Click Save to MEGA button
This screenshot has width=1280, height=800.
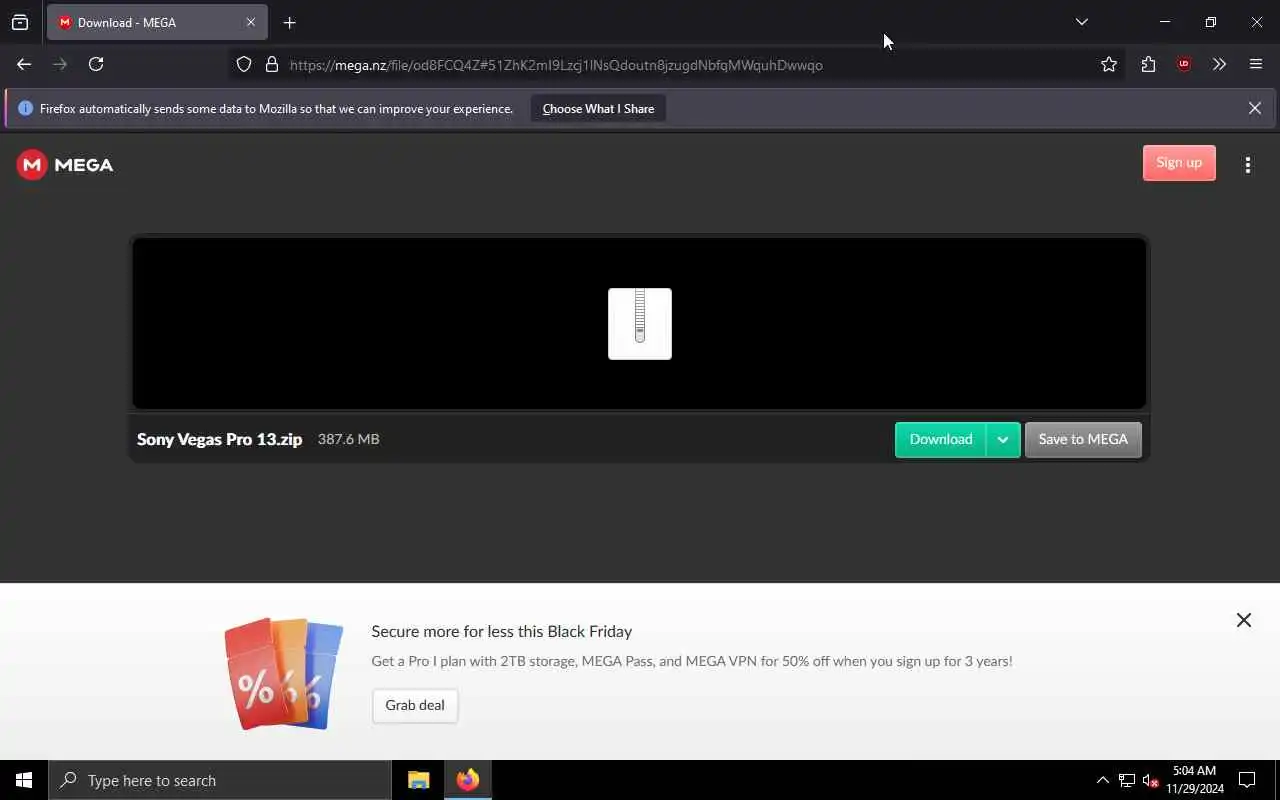1083,439
